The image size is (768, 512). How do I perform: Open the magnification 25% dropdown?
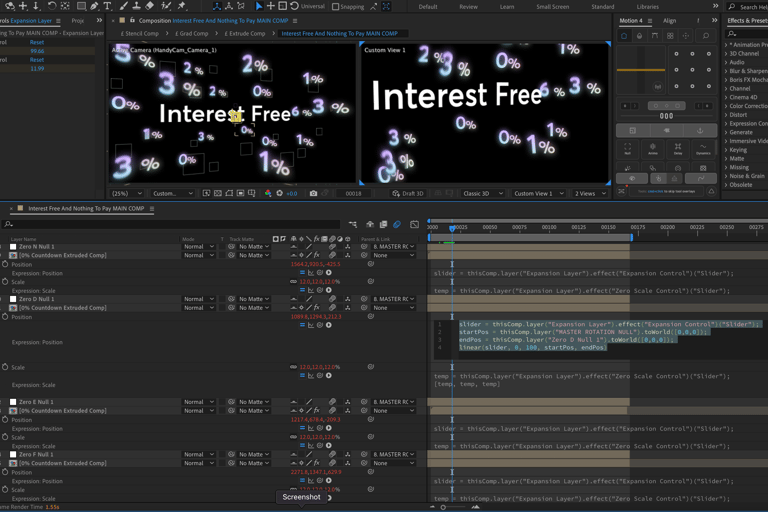pyautogui.click(x=127, y=193)
